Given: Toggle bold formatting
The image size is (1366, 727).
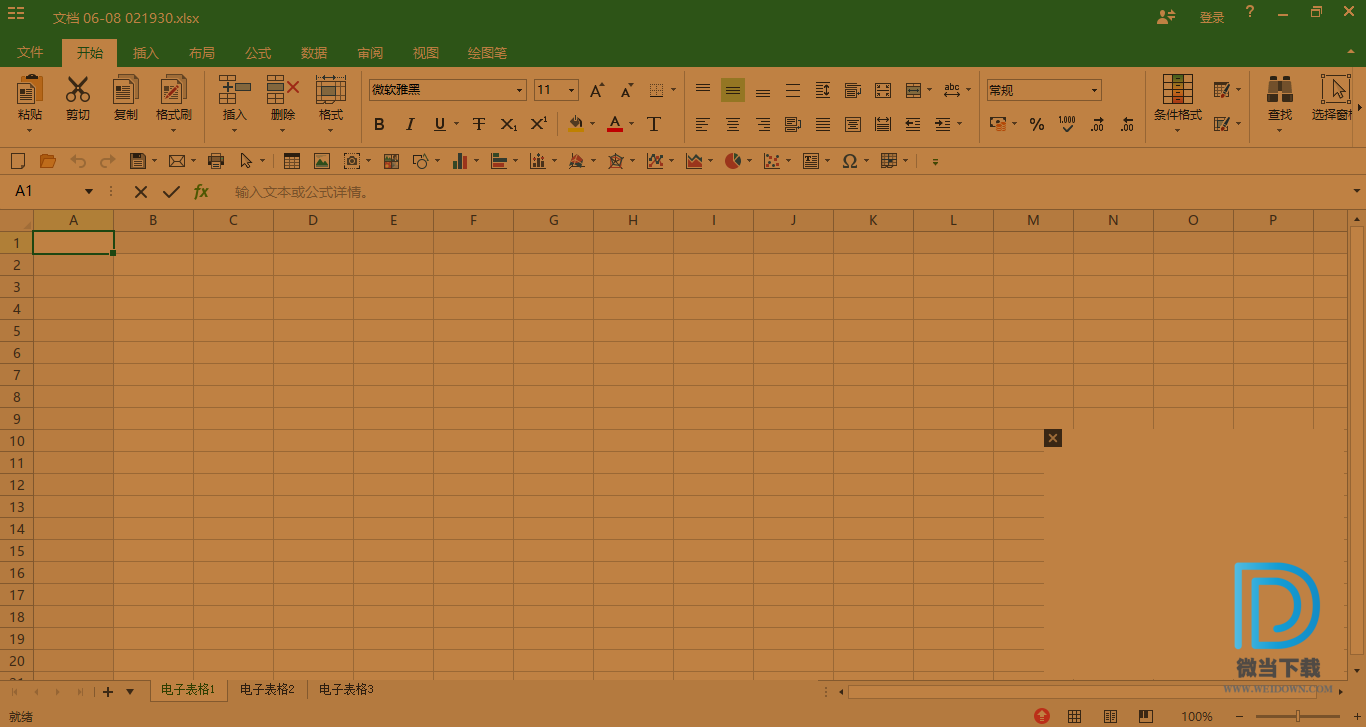Looking at the screenshot, I should 379,124.
